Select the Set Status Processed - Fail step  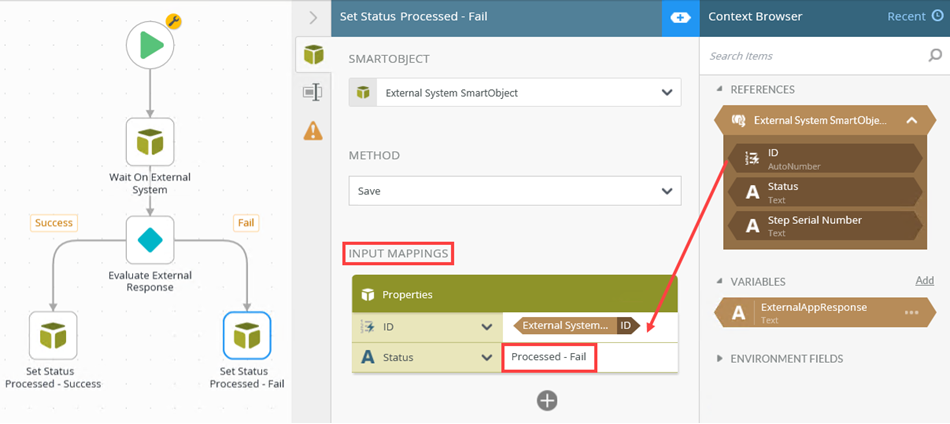coord(246,336)
